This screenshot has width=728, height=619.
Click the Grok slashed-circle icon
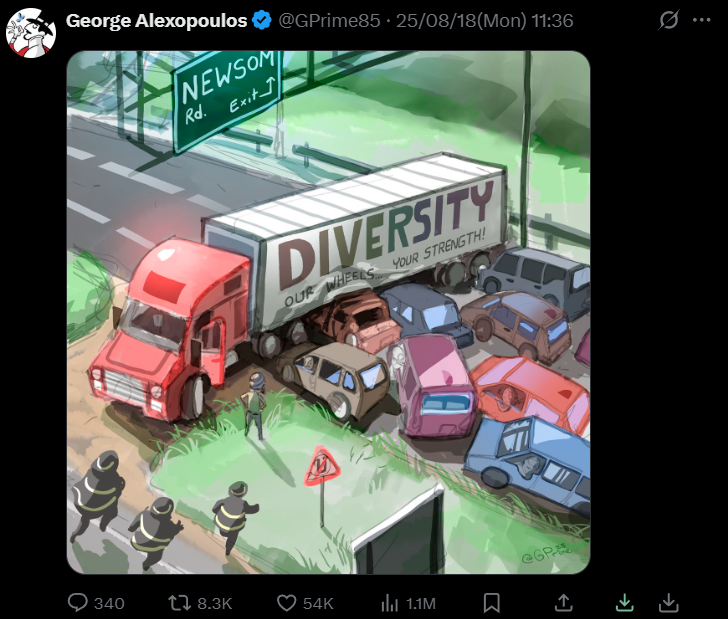click(x=669, y=20)
